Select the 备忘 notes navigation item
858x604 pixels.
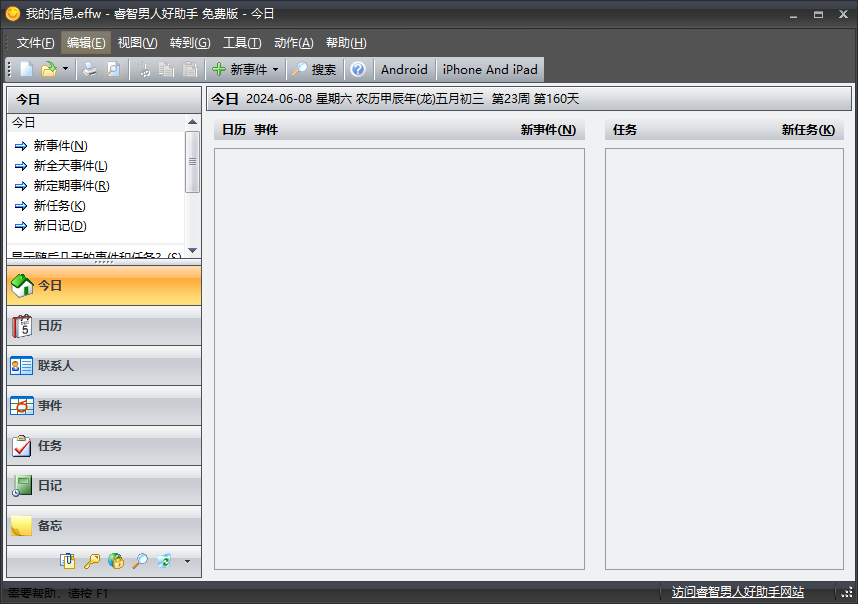[104, 526]
